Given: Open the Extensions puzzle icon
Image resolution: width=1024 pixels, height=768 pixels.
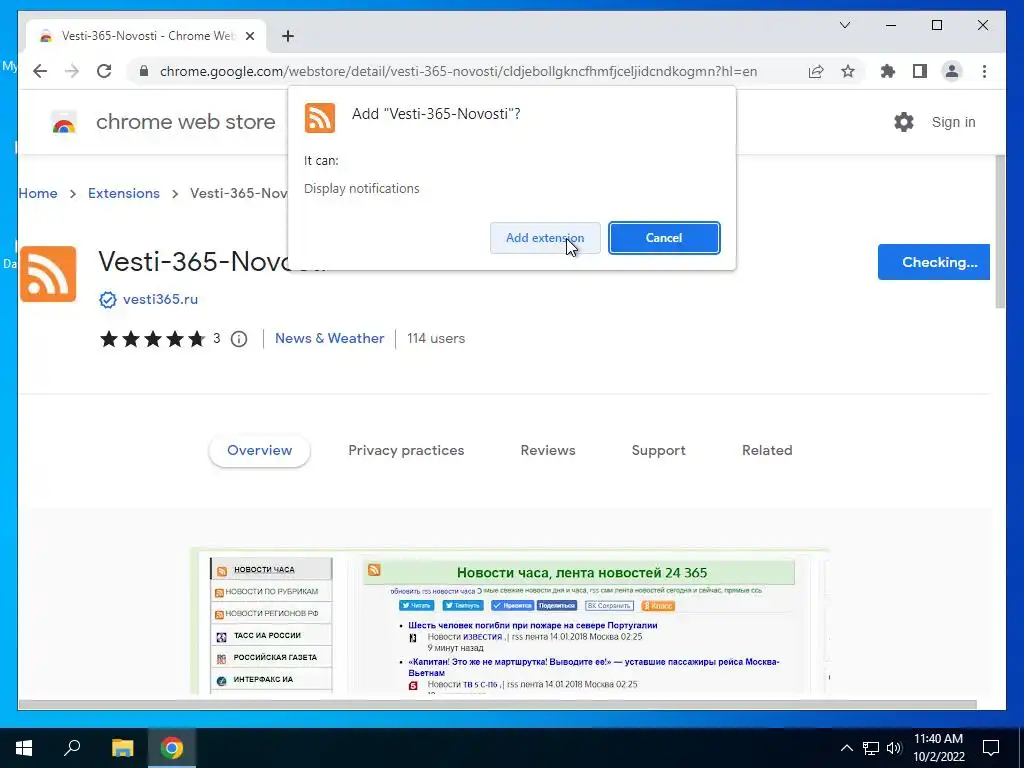Looking at the screenshot, I should click(x=888, y=71).
